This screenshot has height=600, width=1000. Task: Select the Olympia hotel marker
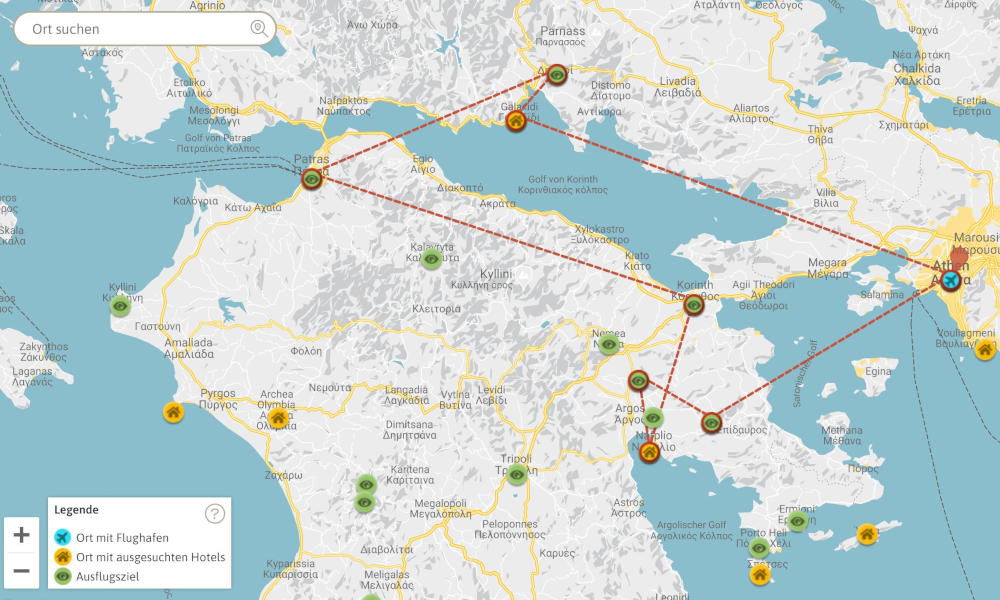coord(278,418)
